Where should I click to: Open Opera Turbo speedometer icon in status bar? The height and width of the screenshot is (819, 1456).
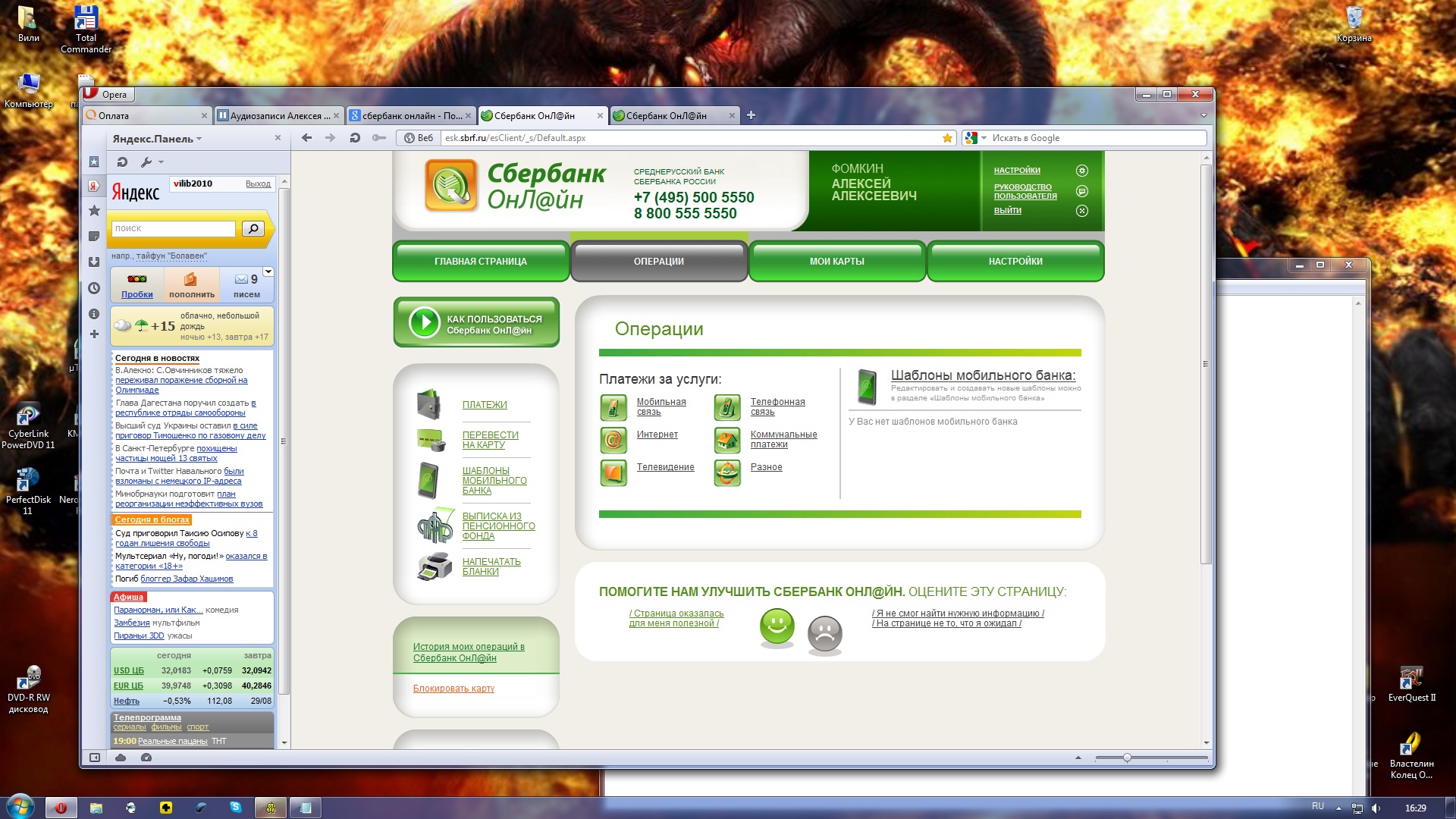[x=146, y=758]
